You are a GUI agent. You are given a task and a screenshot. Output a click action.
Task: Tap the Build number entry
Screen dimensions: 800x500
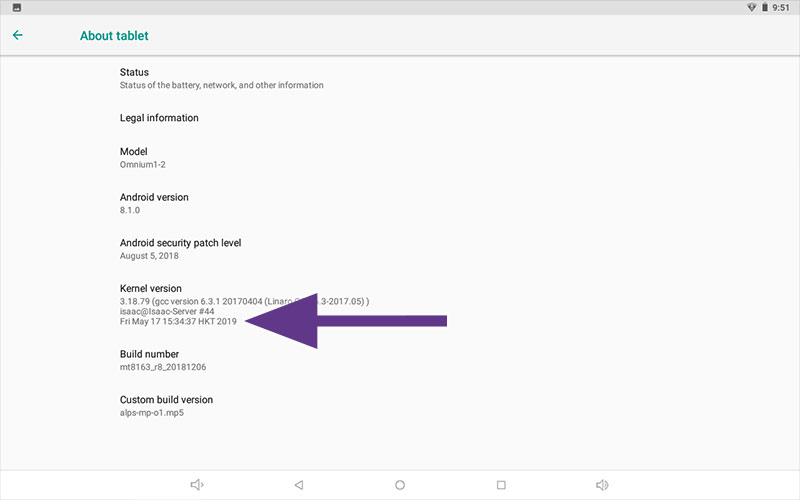(x=400, y=360)
